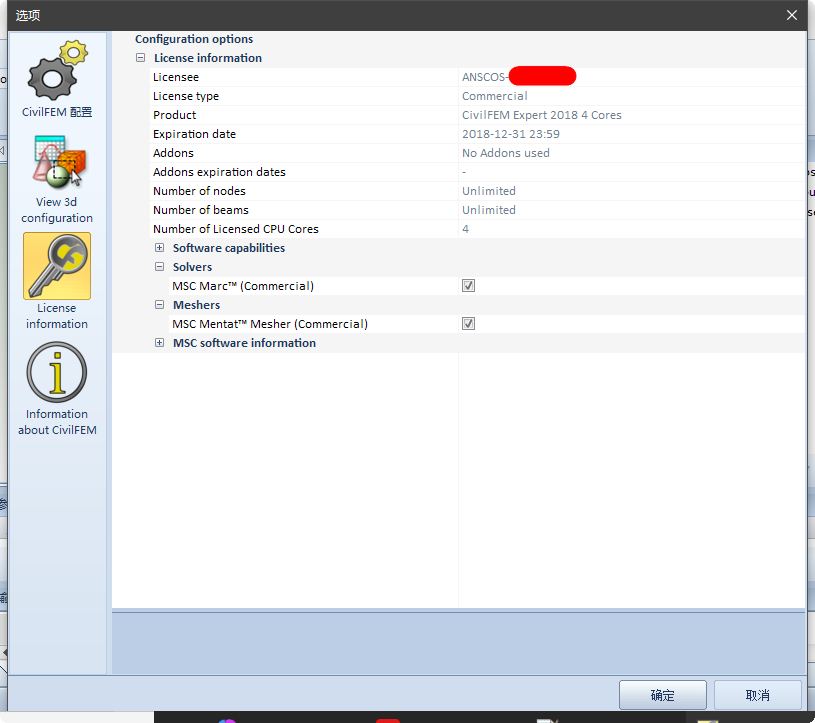This screenshot has height=723, width=815.
Task: Click the '2018-12-31 23:59' expiration value
Action: 510,134
